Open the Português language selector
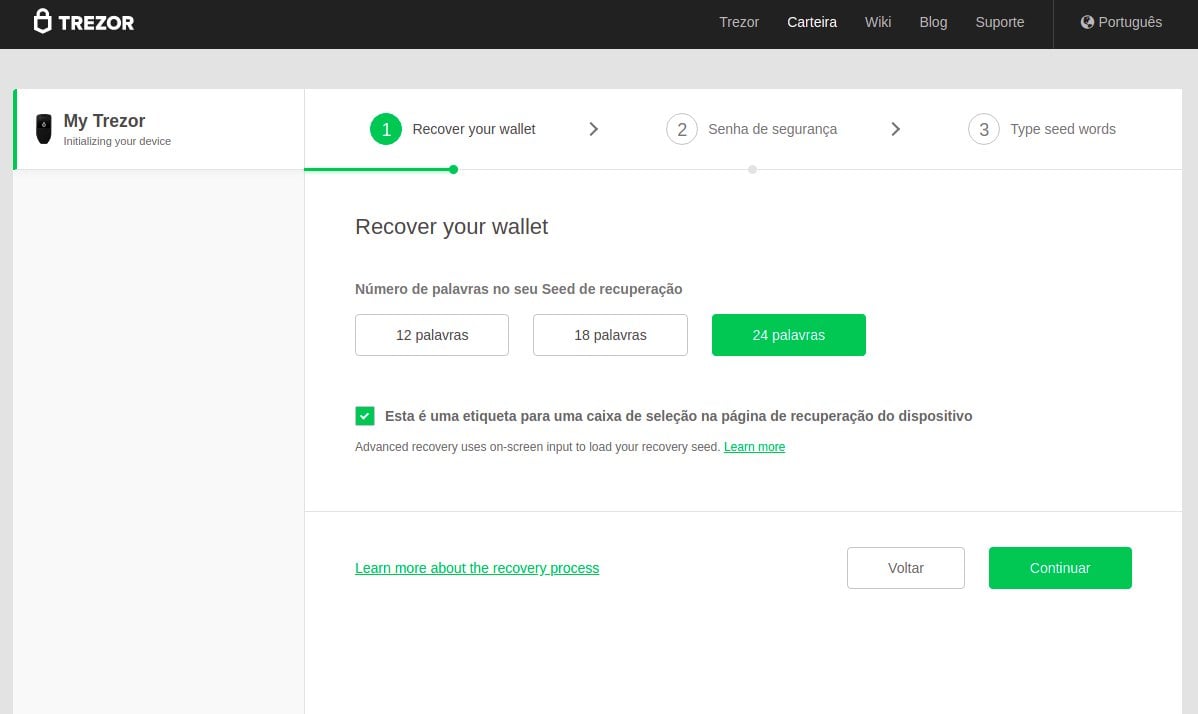This screenshot has width=1198, height=714. point(1121,22)
